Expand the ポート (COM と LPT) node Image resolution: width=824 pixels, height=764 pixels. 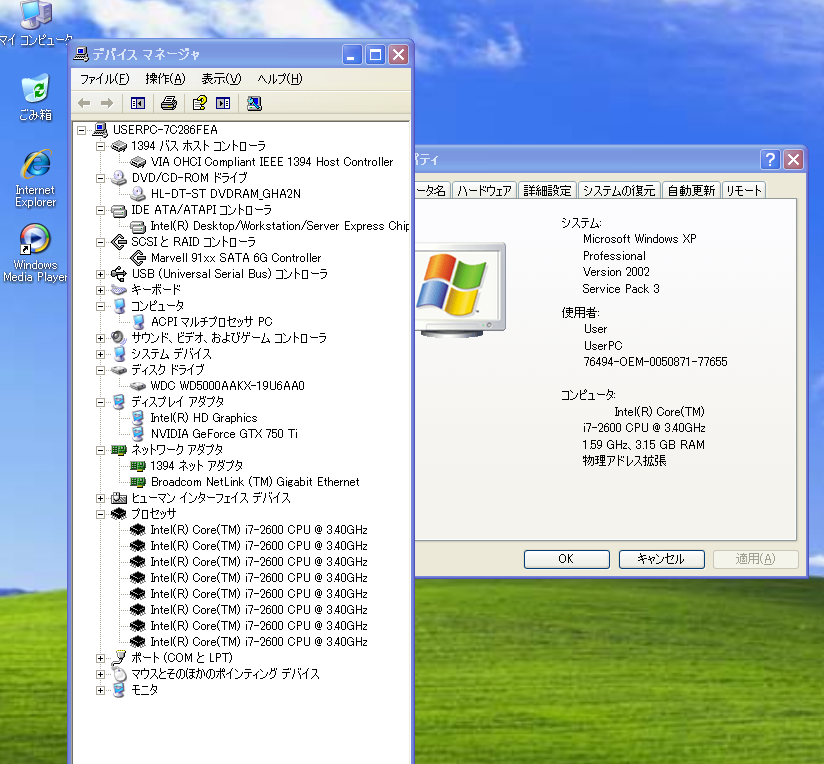100,658
